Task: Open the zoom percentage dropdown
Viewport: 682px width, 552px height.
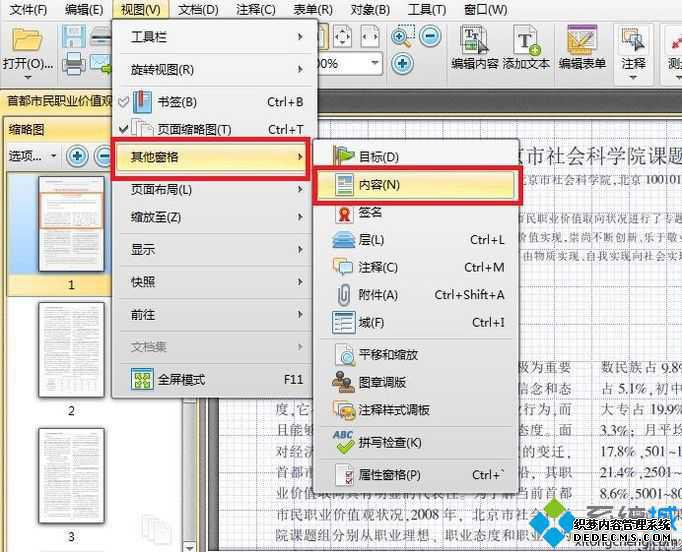Action: point(374,64)
